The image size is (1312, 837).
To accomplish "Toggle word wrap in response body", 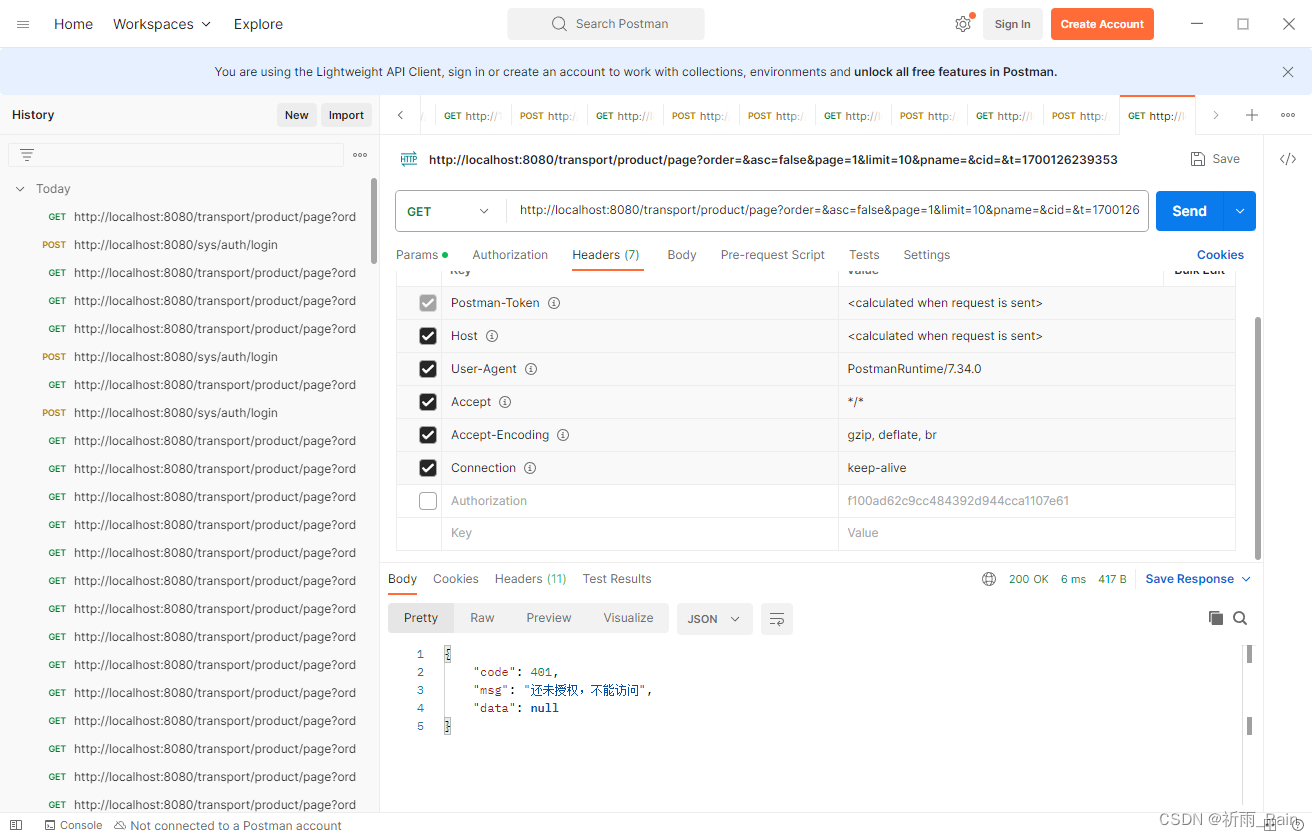I will tap(777, 619).
